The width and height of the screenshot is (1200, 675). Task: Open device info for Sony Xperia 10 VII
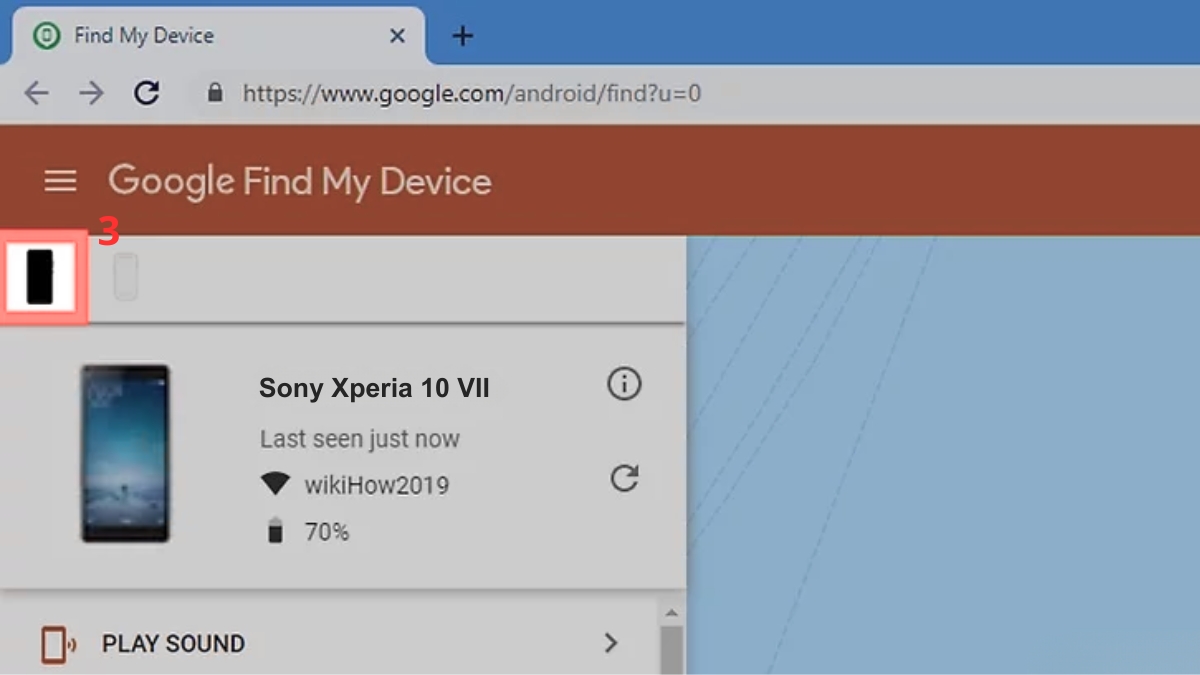(624, 384)
